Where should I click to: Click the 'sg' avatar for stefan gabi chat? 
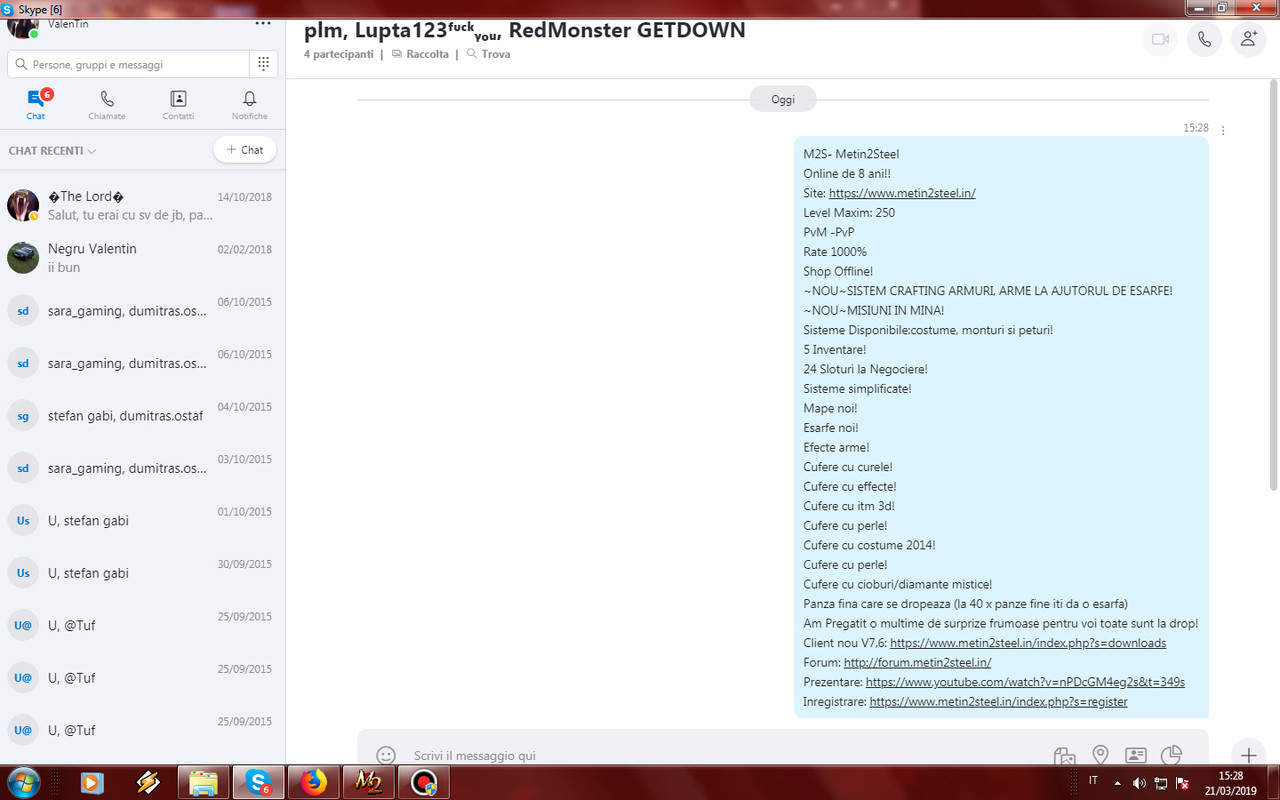(23, 415)
